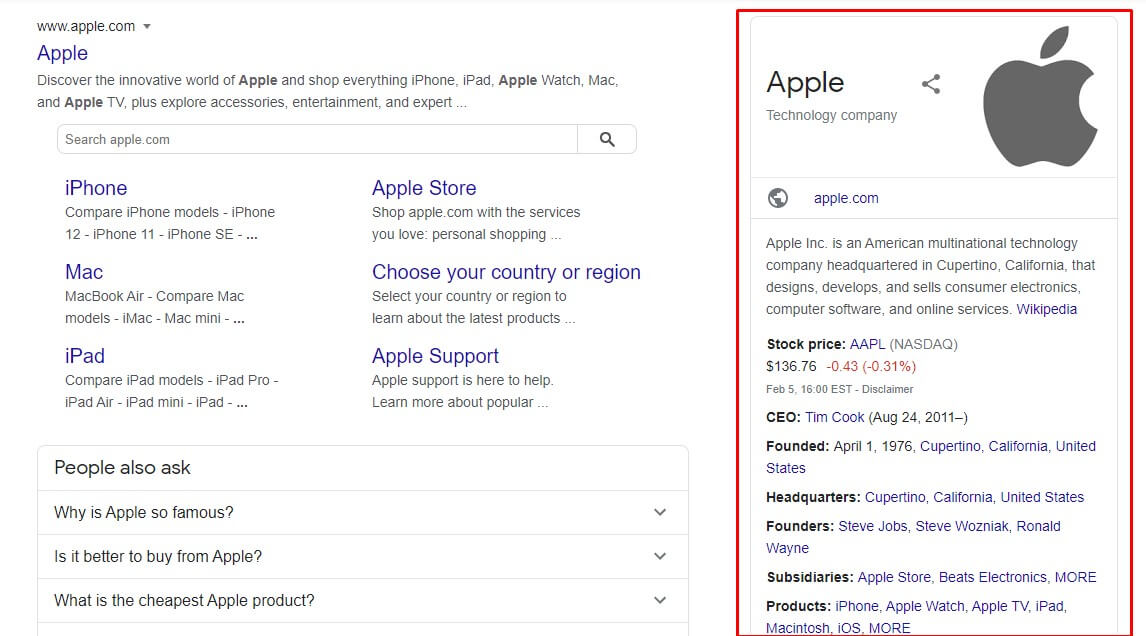Click the Steve Wozniak founder link
Screen dimensions: 1146x636
(x=961, y=526)
